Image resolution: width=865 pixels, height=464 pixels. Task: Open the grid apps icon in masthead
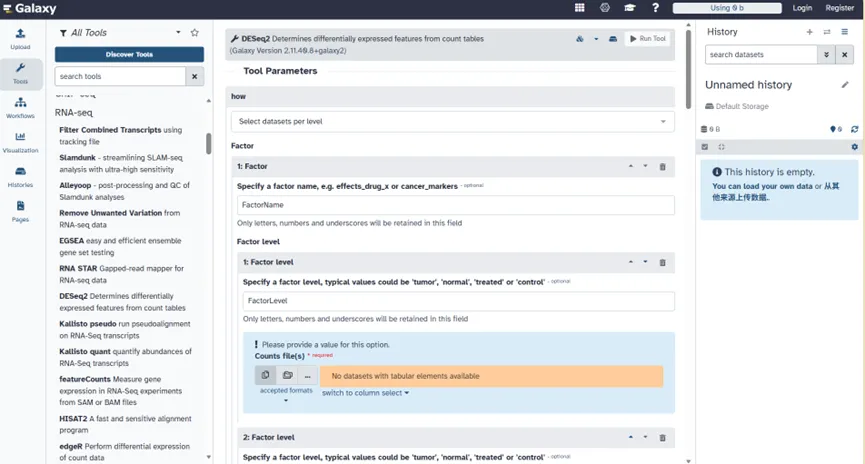pos(580,8)
